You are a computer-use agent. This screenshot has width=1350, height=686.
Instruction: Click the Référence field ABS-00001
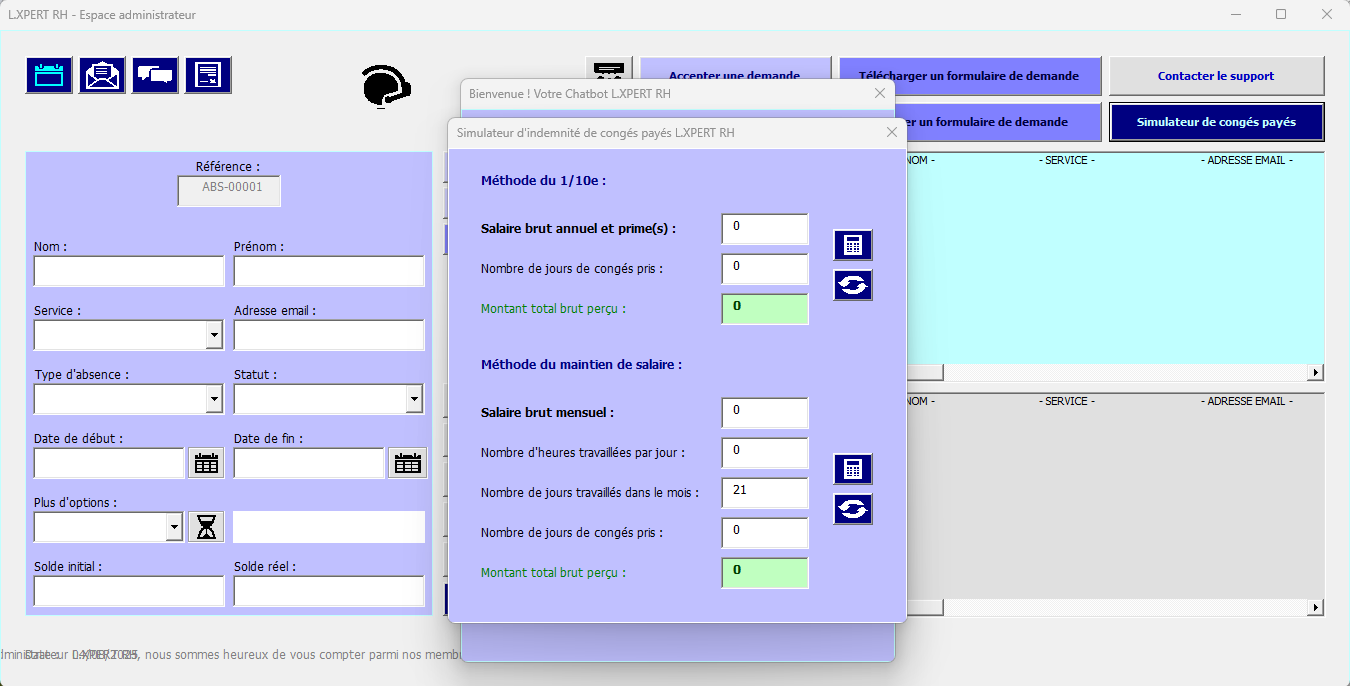click(229, 191)
